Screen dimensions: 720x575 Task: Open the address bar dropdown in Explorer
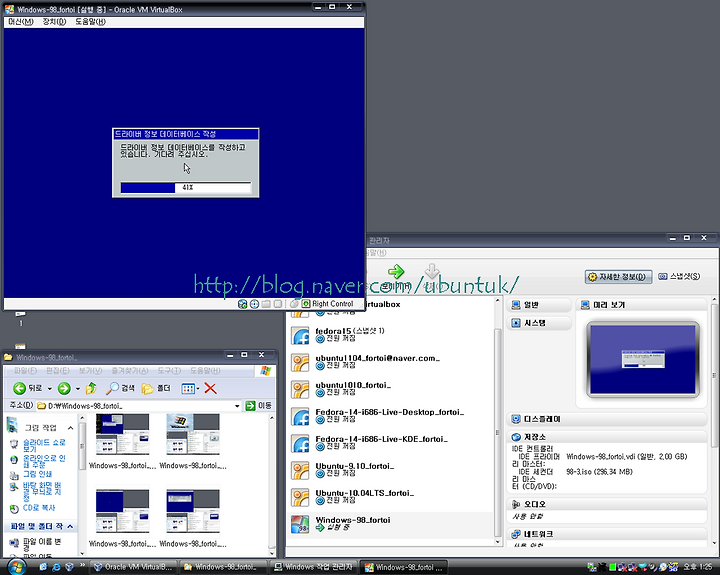(x=237, y=406)
